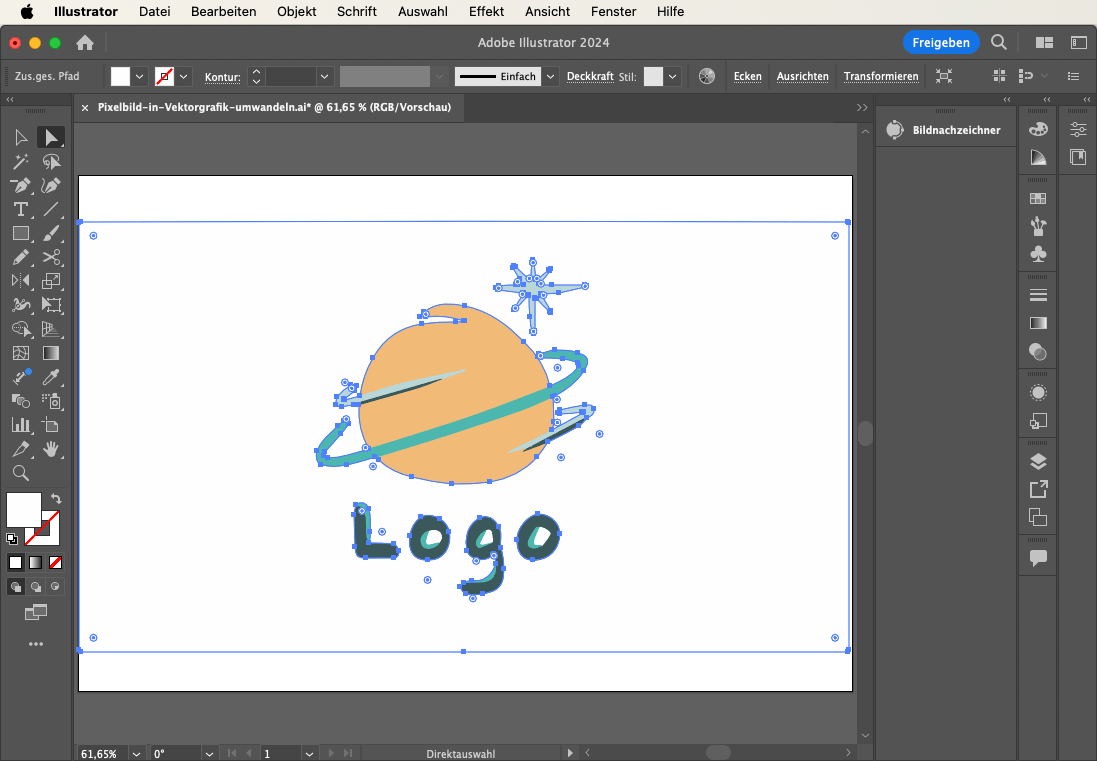Open the Fenster menu
The width and height of the screenshot is (1097, 761).
613,12
